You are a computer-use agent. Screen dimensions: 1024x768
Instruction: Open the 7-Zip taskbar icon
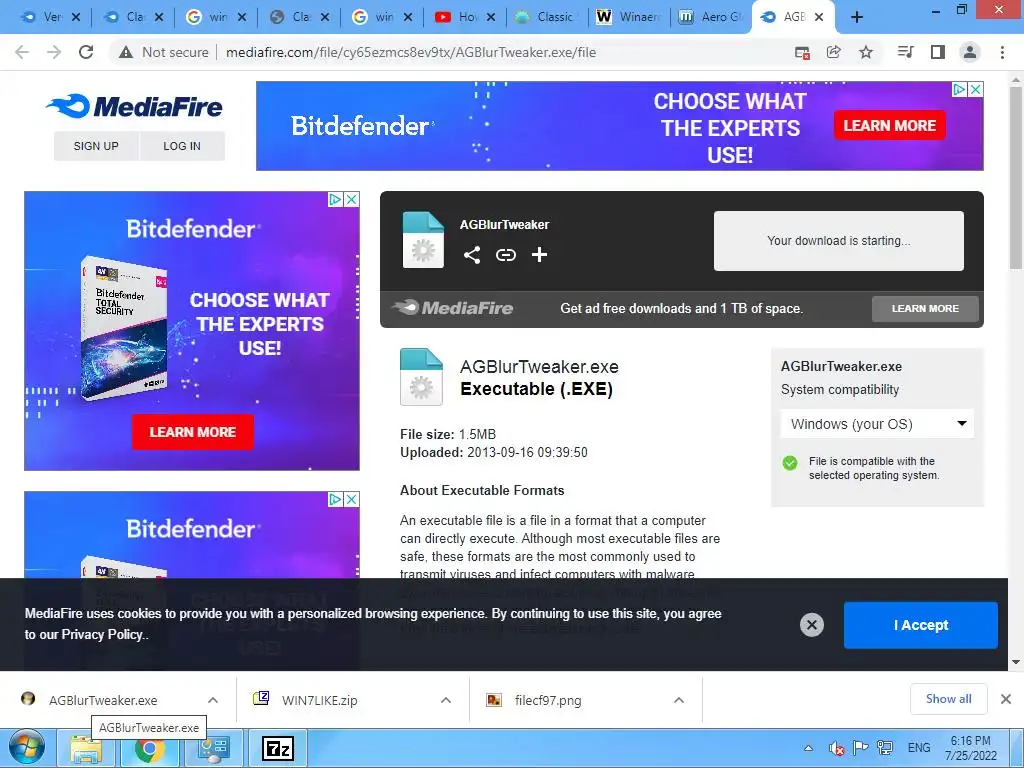[x=278, y=749]
